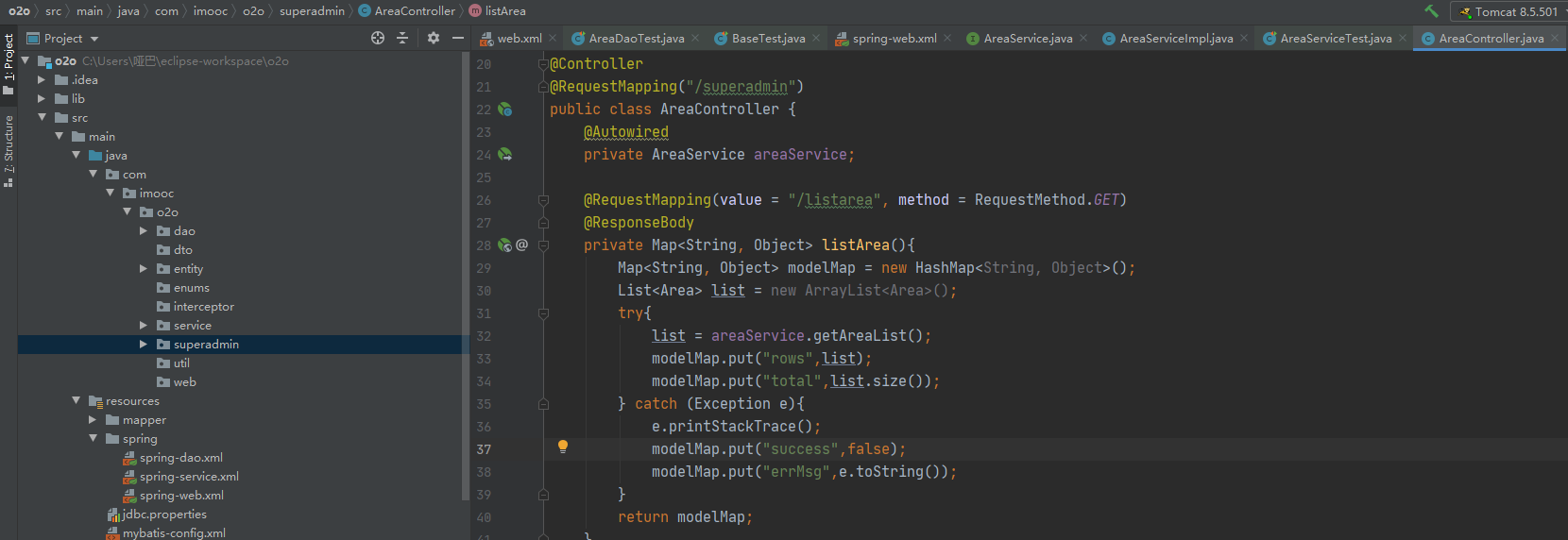Click the @ gutter icon on line 28
This screenshot has height=540, width=1568.
pos(521,245)
